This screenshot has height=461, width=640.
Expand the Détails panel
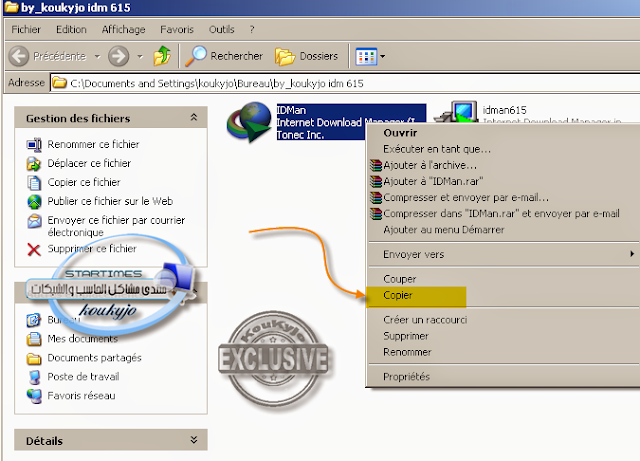pos(193,440)
